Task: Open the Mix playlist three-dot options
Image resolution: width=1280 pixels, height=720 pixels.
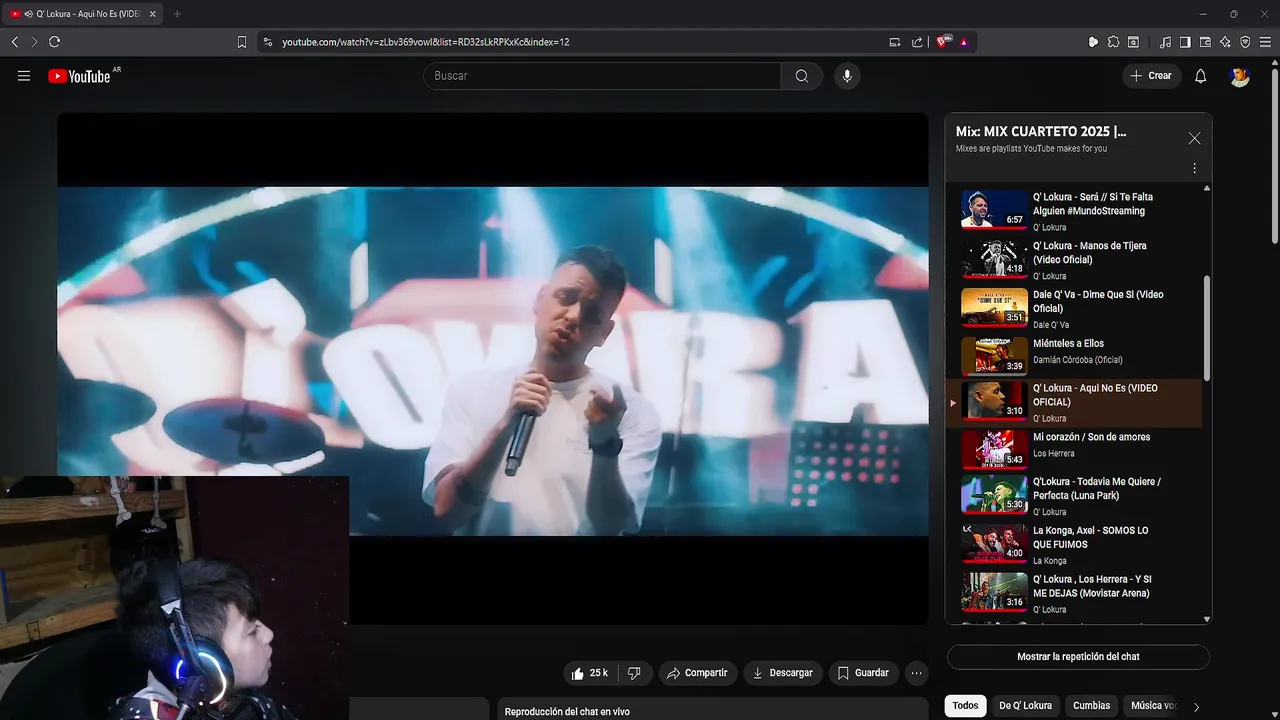Action: tap(1194, 168)
